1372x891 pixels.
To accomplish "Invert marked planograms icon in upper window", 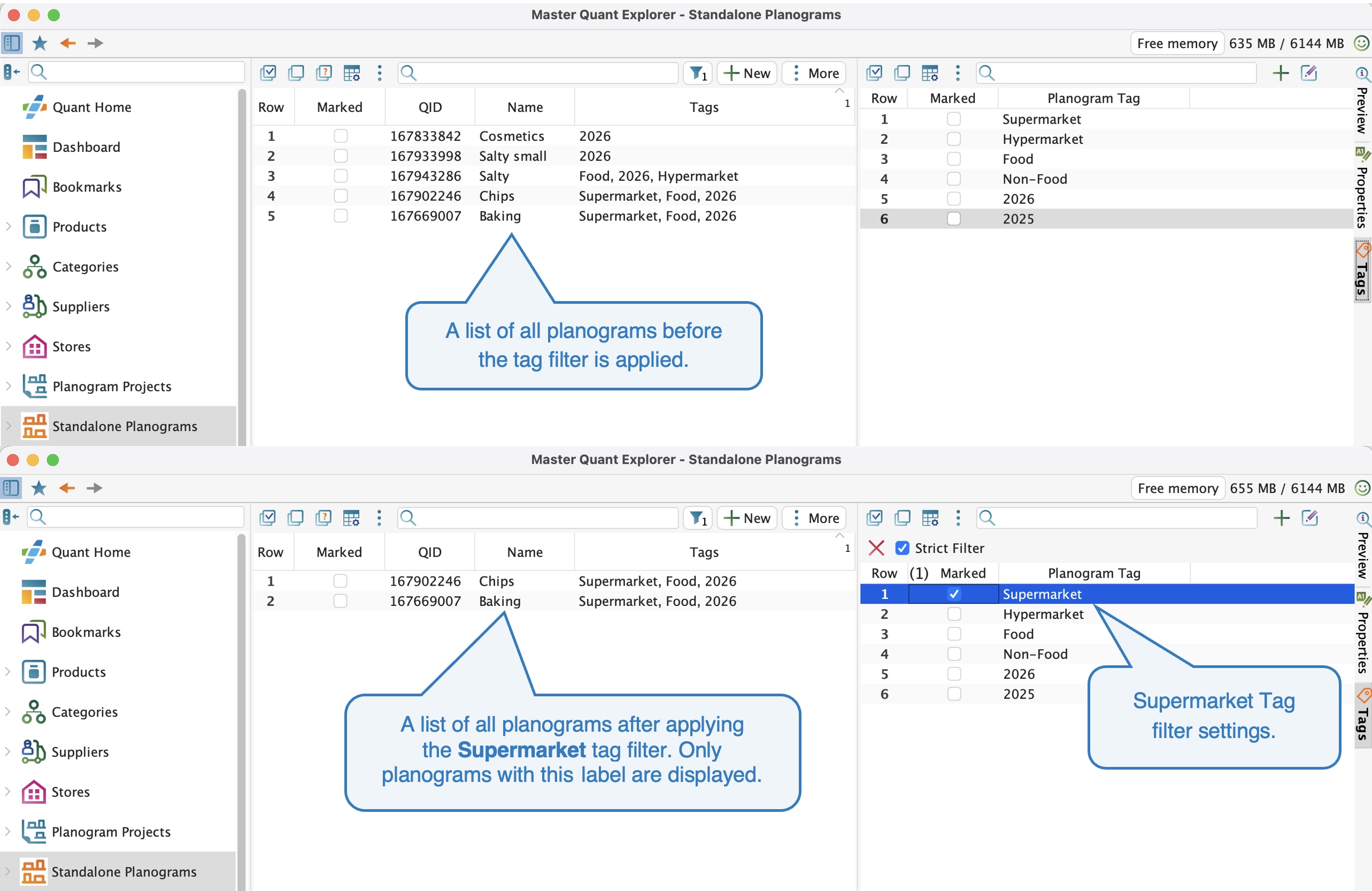I will coord(324,73).
